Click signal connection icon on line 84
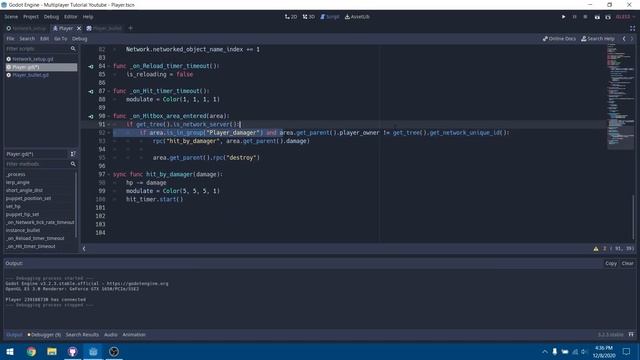 (91, 66)
